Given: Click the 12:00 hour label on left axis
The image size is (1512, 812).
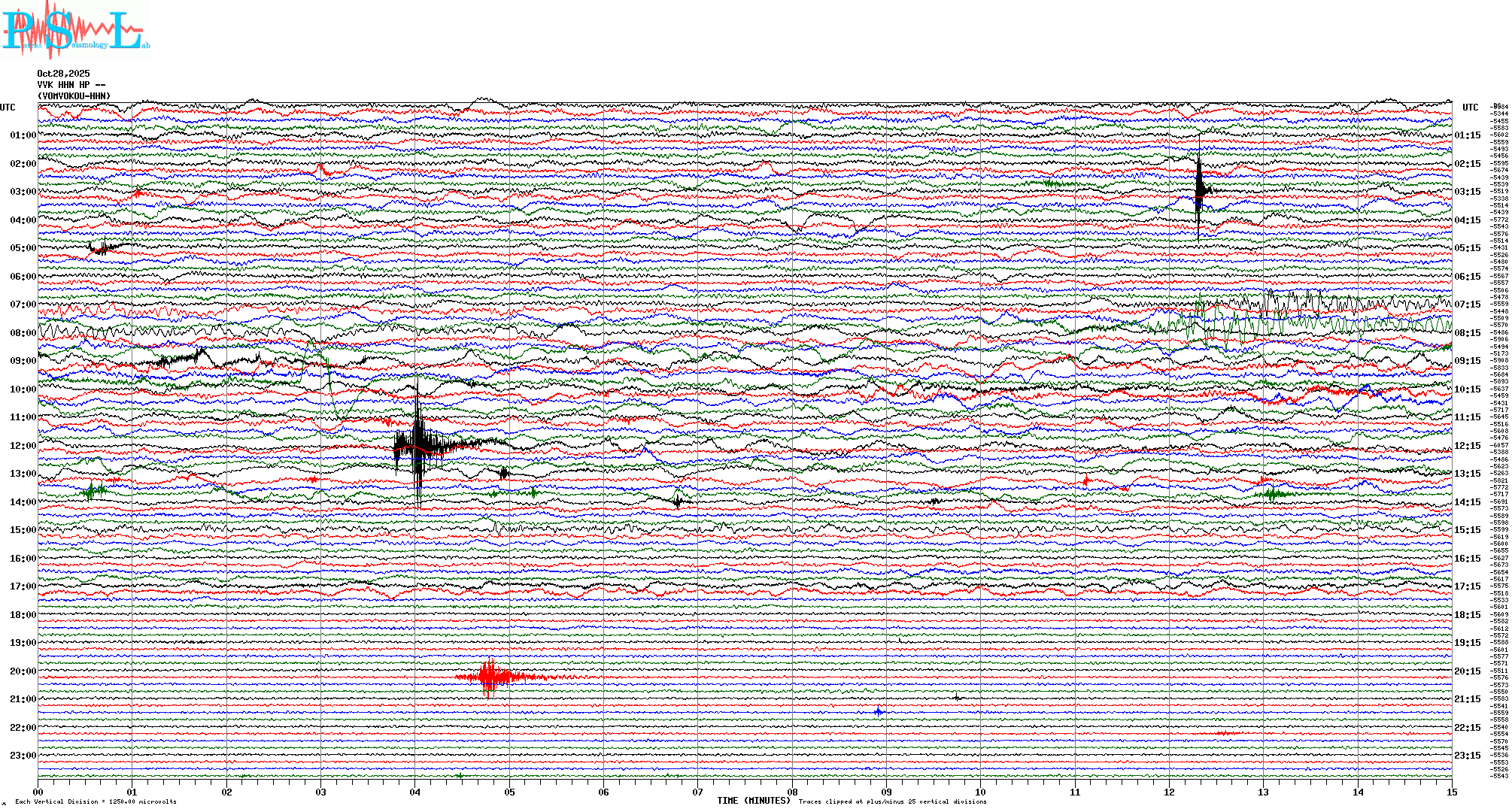Looking at the screenshot, I should pyautogui.click(x=23, y=446).
